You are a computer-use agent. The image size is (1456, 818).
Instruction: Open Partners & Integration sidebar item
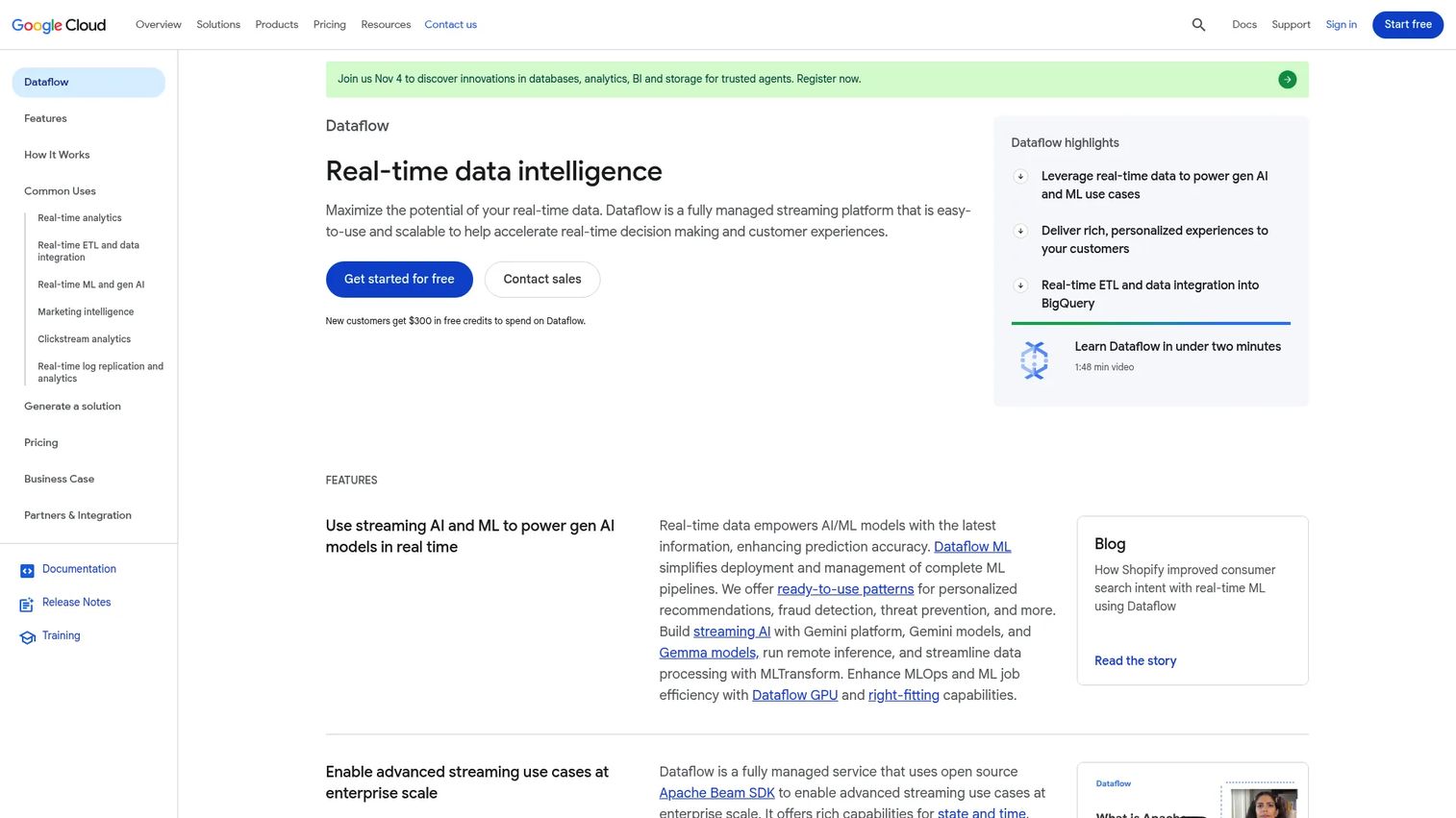[x=78, y=515]
